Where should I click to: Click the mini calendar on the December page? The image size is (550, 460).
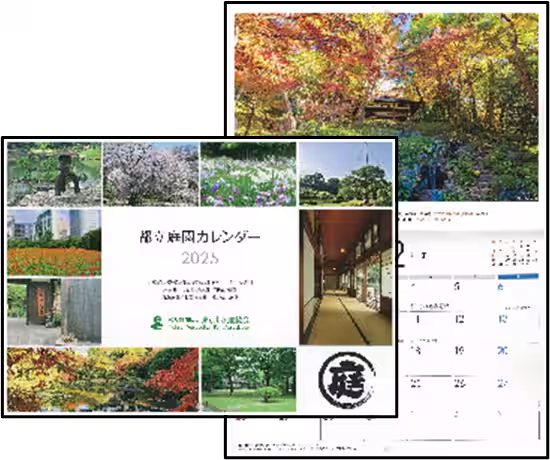(x=514, y=253)
